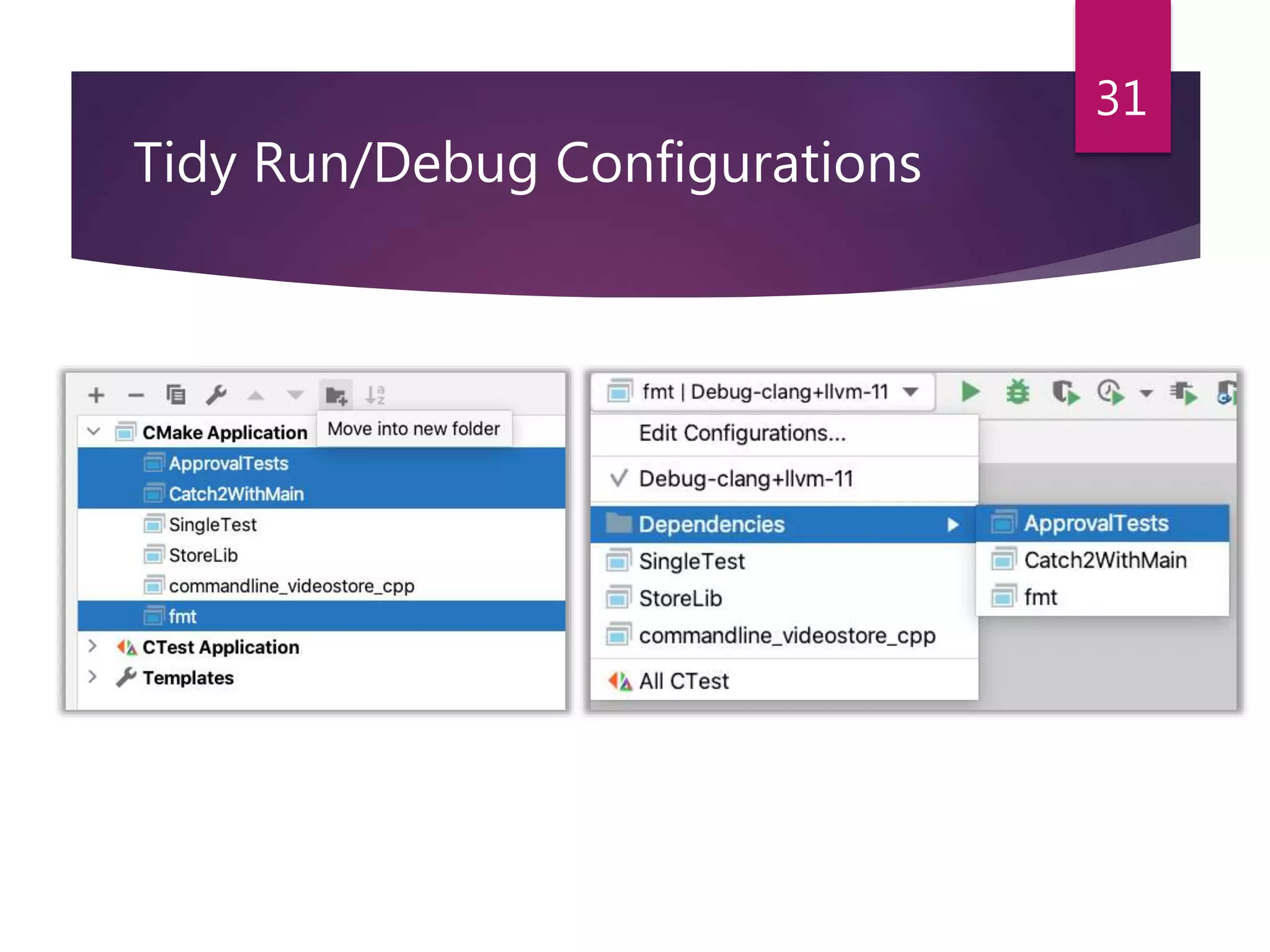Click the Dependencies submenu arrow
Image resolution: width=1270 pixels, height=952 pixels.
pyautogui.click(x=953, y=525)
